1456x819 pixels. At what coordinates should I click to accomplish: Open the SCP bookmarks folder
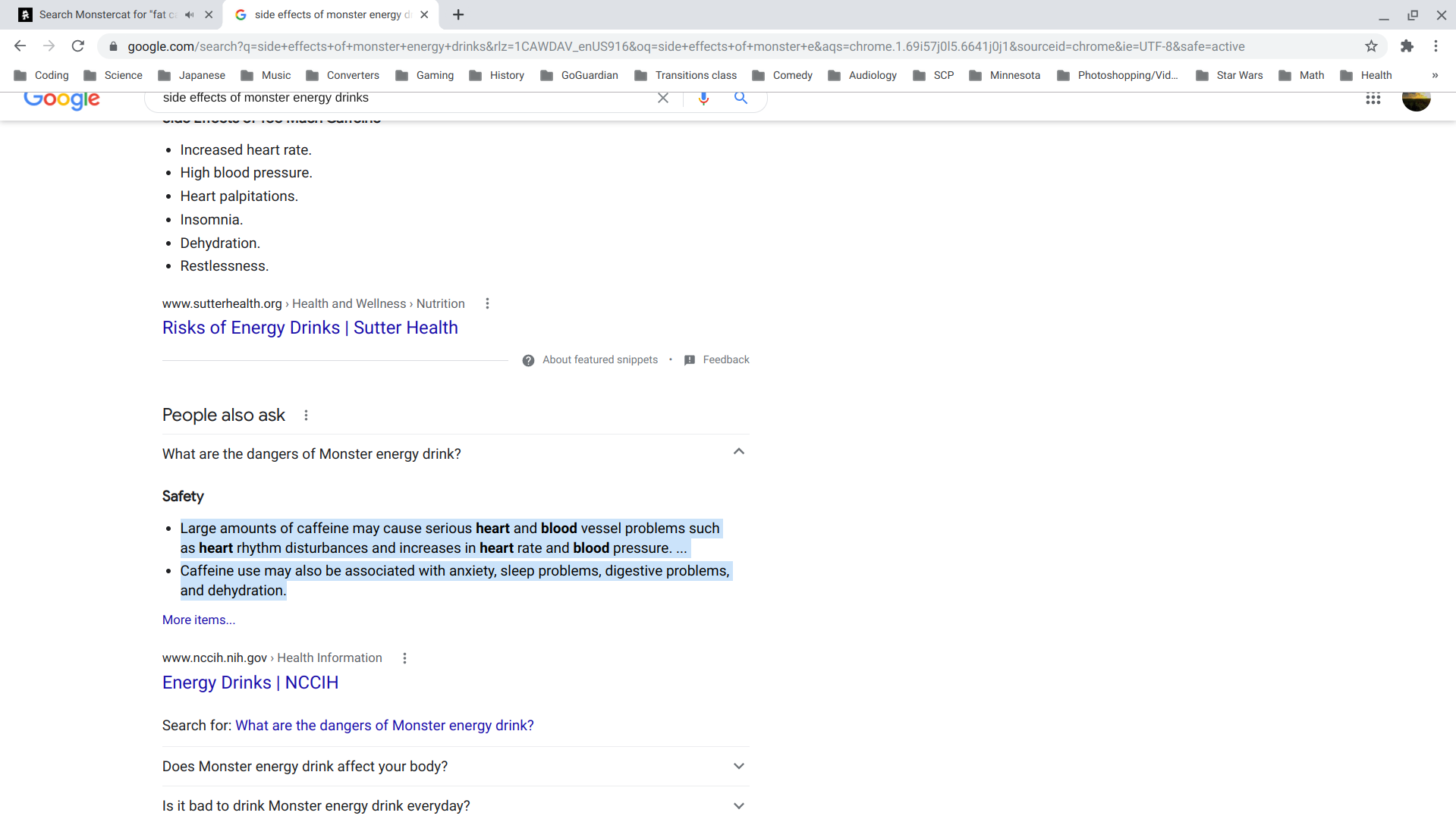[x=934, y=75]
